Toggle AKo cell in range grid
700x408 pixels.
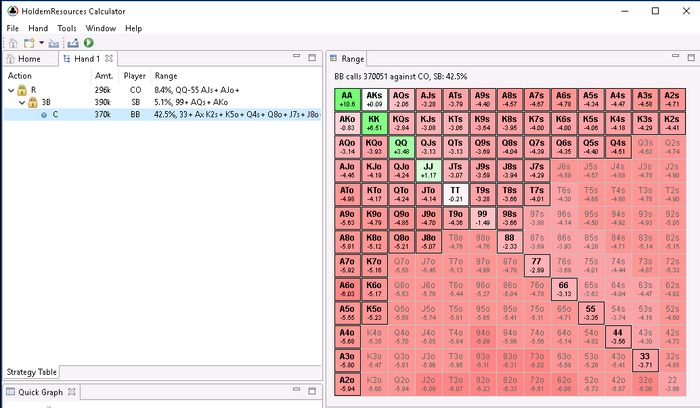click(347, 123)
